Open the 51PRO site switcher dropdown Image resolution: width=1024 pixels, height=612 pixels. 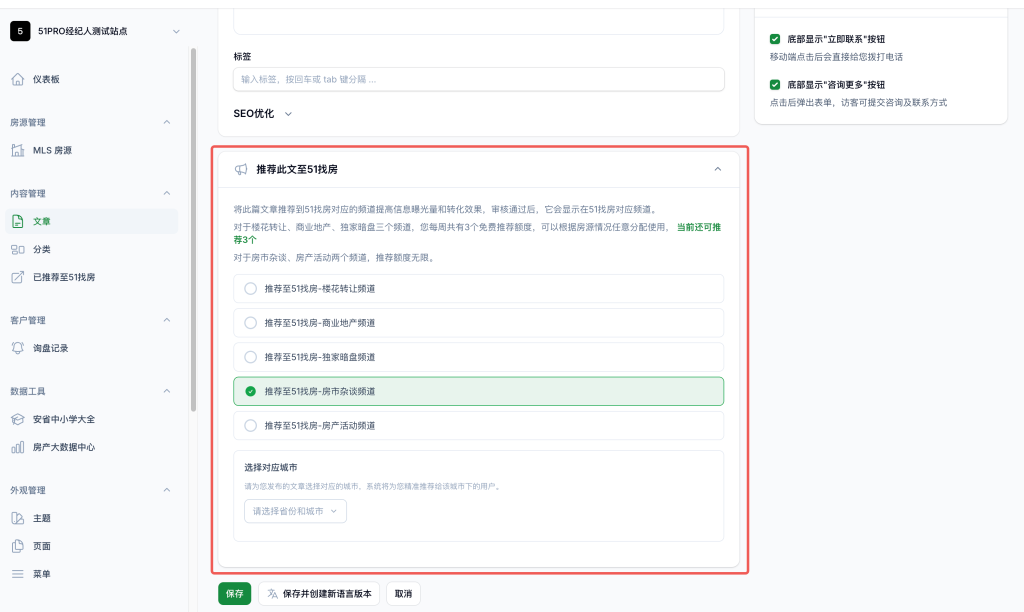click(176, 31)
